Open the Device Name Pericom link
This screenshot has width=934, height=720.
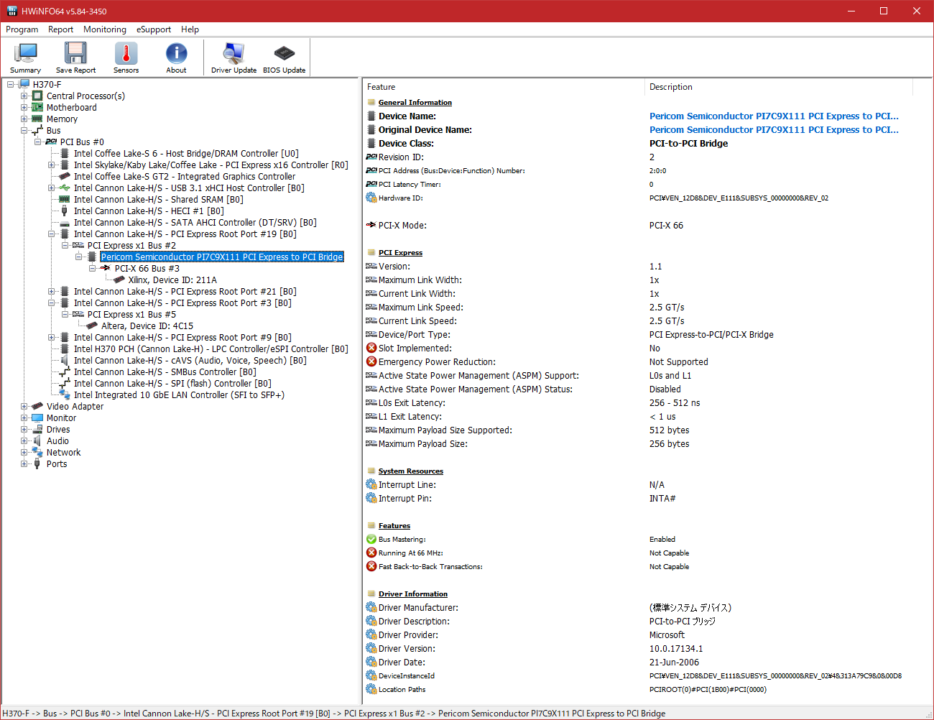pyautogui.click(x=774, y=116)
